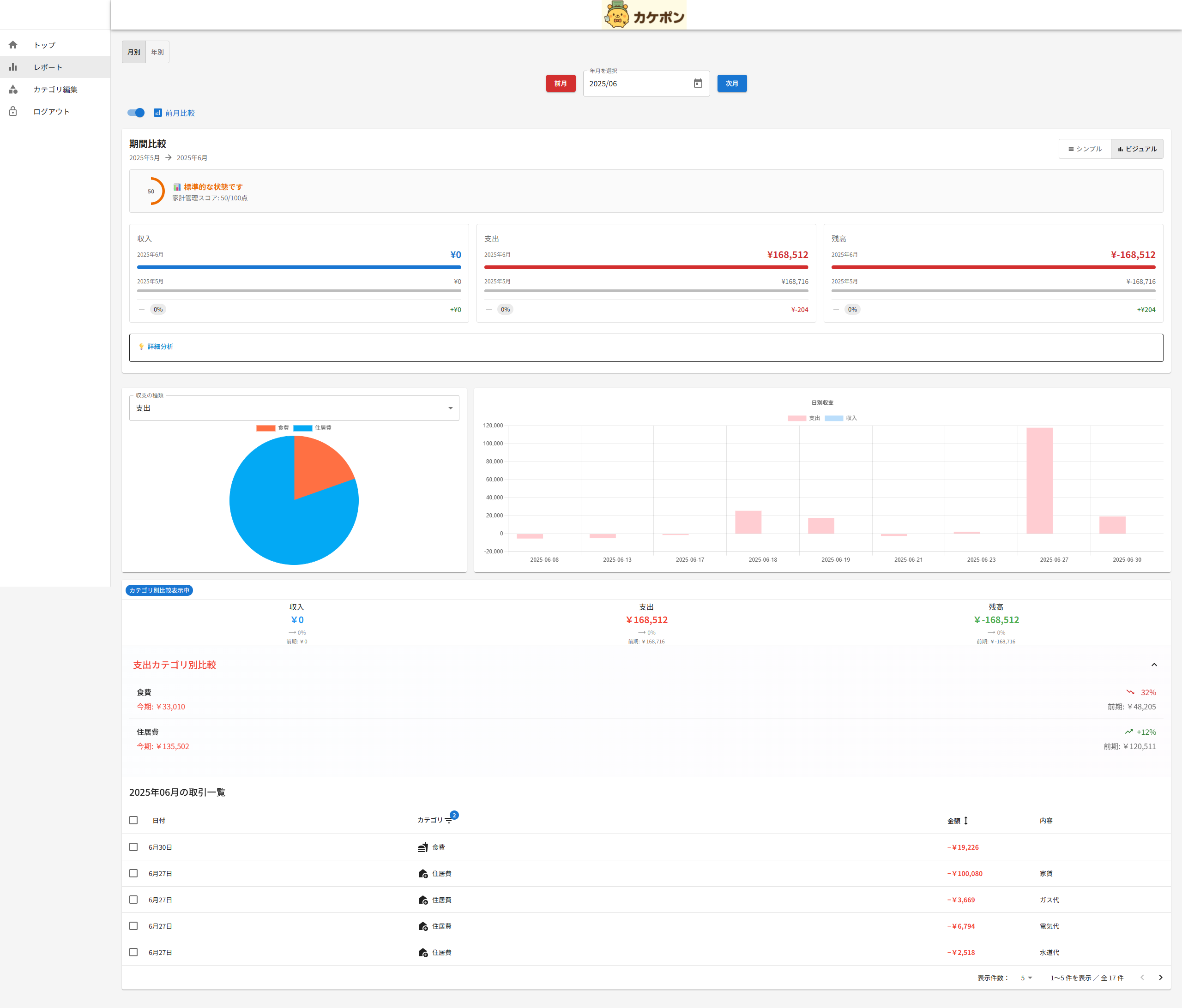
Task: Check the select-all checkbox in table header
Action: point(133,821)
